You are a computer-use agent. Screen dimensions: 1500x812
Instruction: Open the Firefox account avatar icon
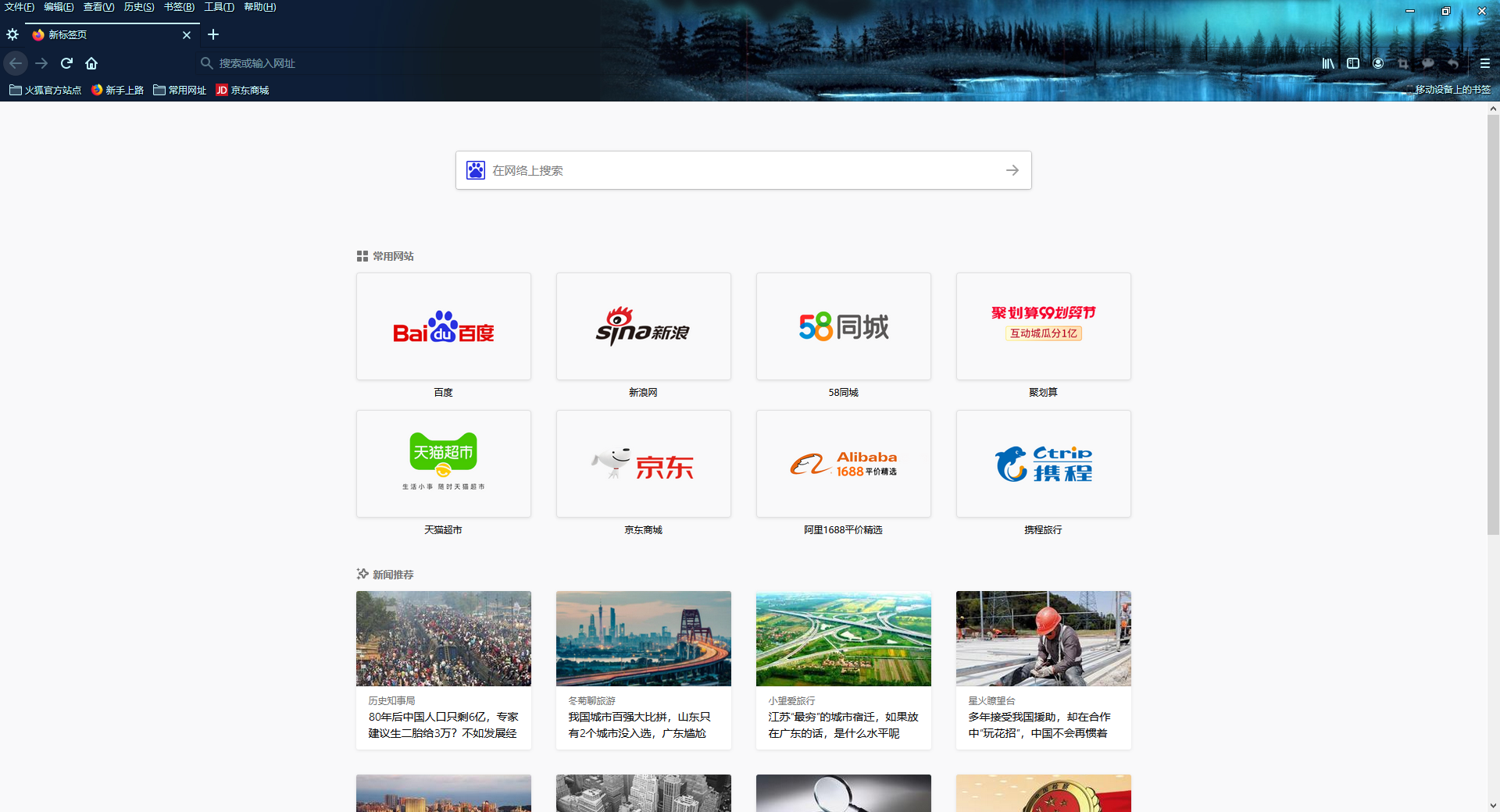(1378, 63)
